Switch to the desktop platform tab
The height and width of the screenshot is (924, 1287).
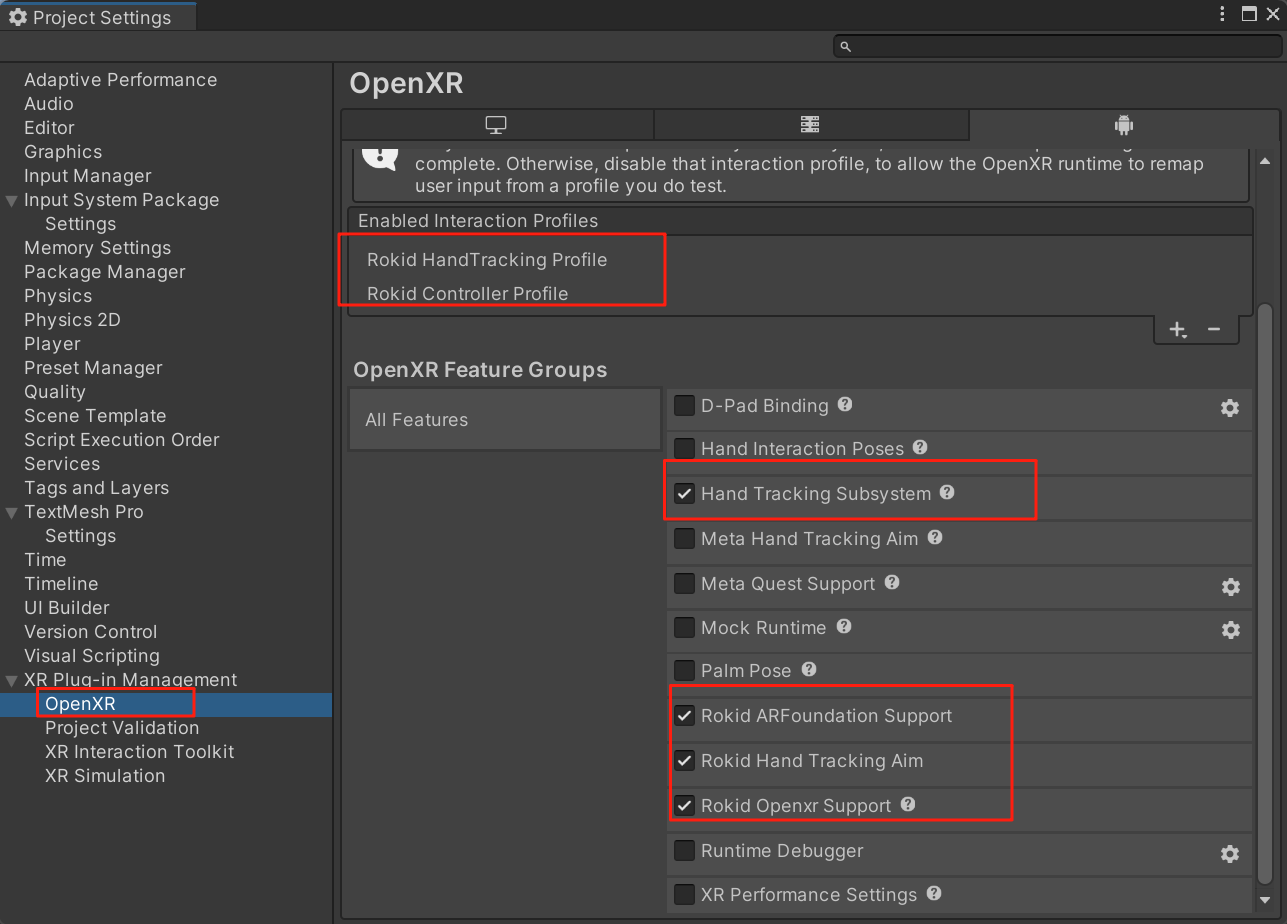(496, 124)
